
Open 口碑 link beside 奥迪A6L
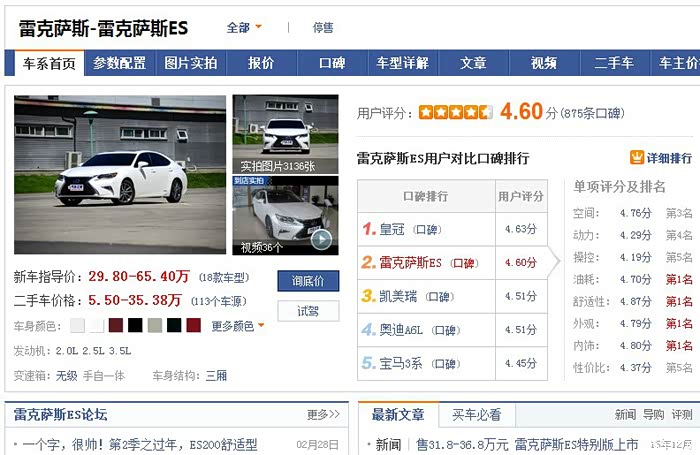[x=446, y=330]
